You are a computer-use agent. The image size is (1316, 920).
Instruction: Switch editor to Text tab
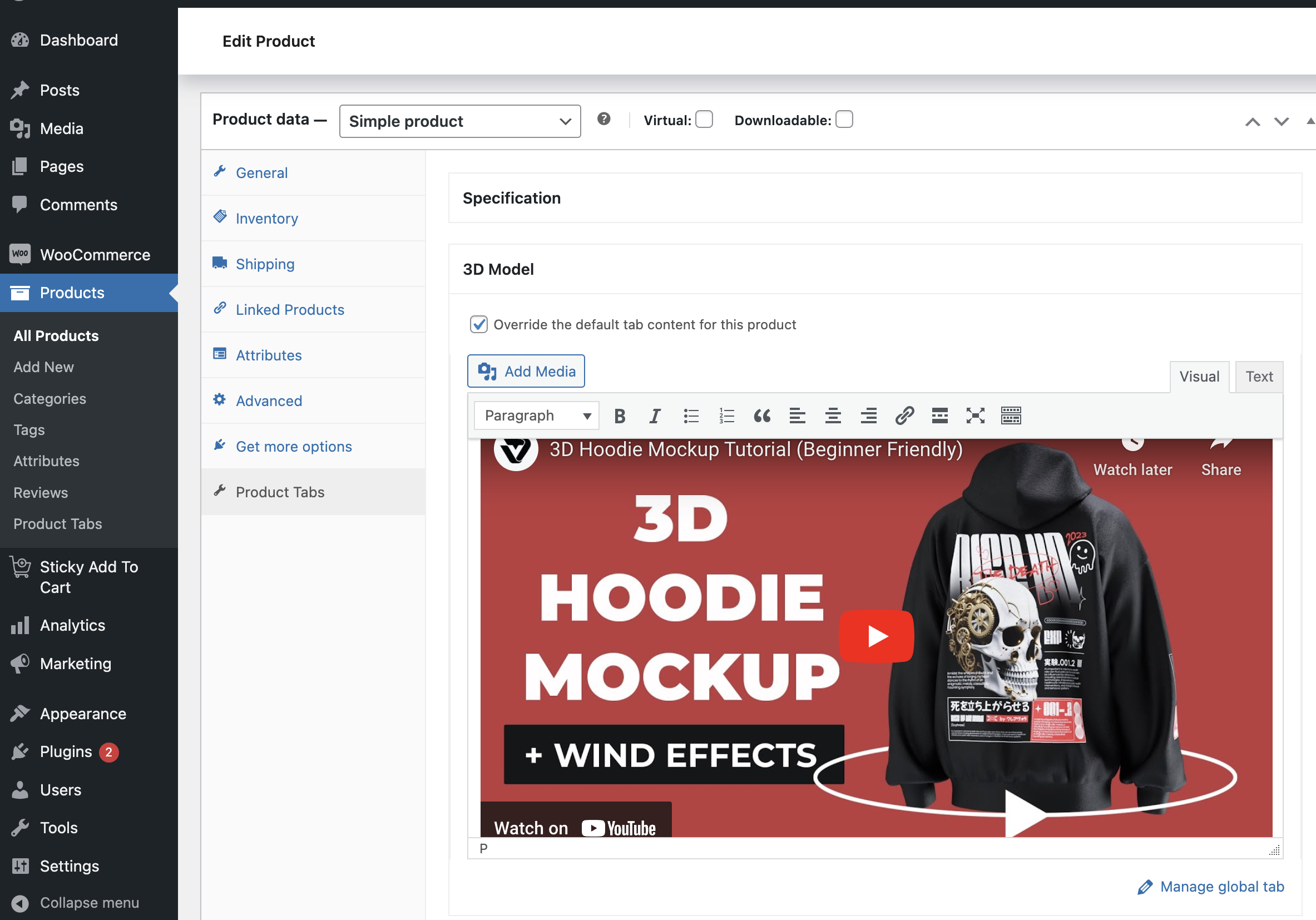(1259, 377)
